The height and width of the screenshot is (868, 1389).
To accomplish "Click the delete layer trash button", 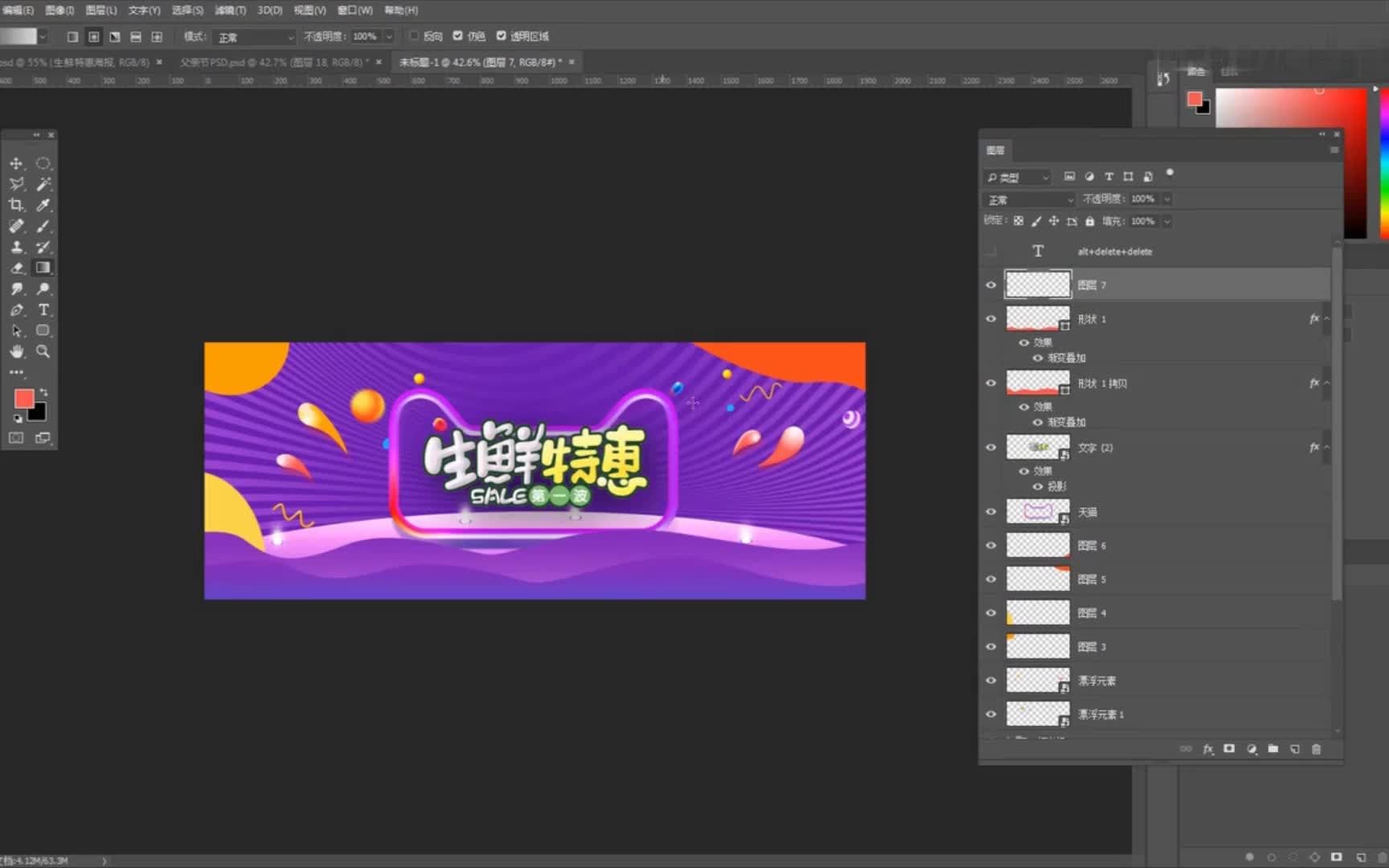I will (1317, 748).
